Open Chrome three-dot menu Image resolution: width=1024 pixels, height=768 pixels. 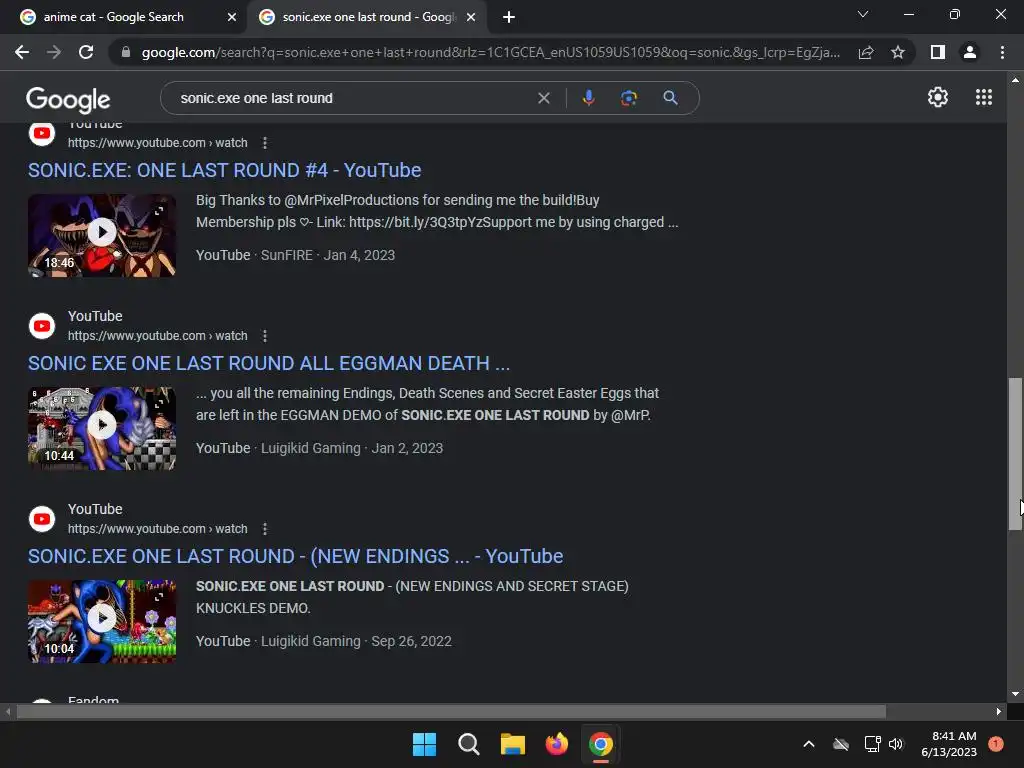click(1002, 52)
